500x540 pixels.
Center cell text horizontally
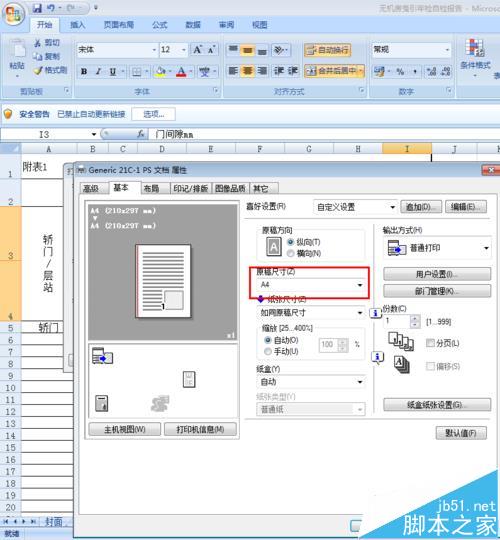click(x=248, y=71)
